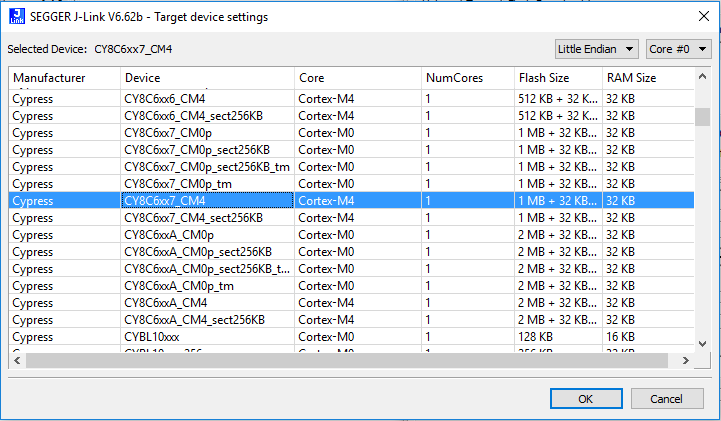Click vertical scrollbar up arrow
This screenshot has height=421, width=721.
coord(702,77)
